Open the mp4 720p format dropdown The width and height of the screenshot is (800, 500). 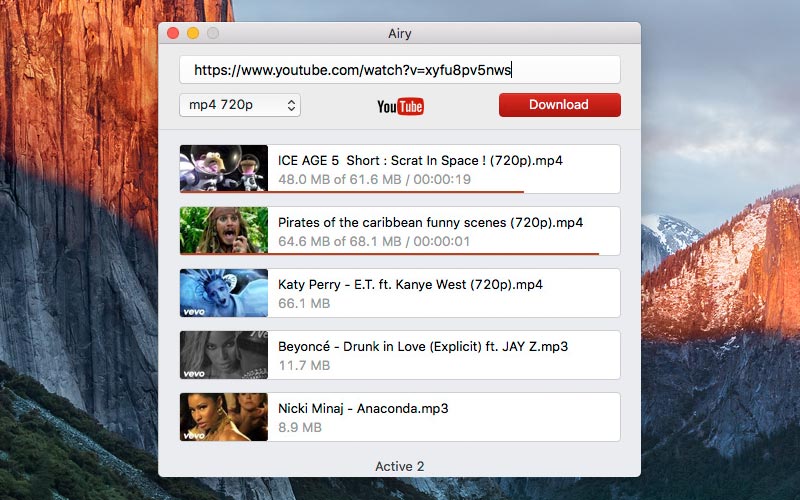tap(240, 105)
